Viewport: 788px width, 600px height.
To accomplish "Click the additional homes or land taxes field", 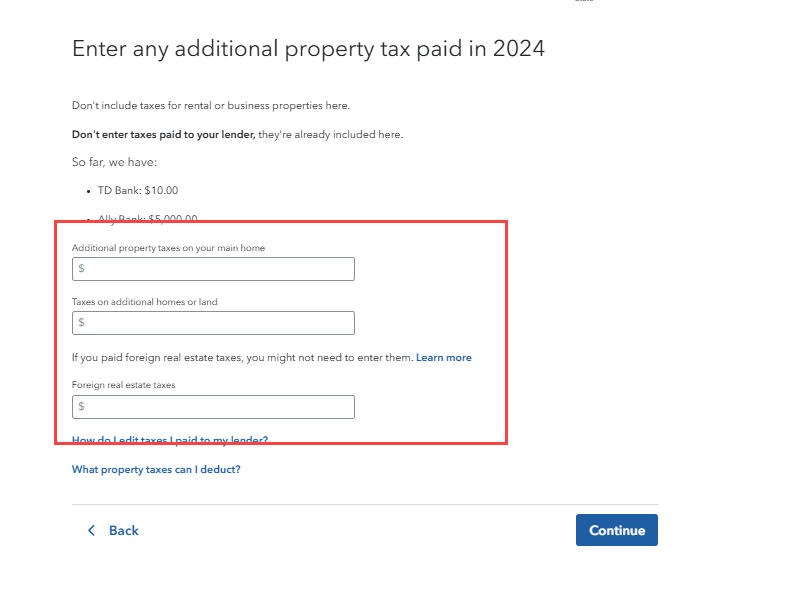I will click(x=213, y=323).
